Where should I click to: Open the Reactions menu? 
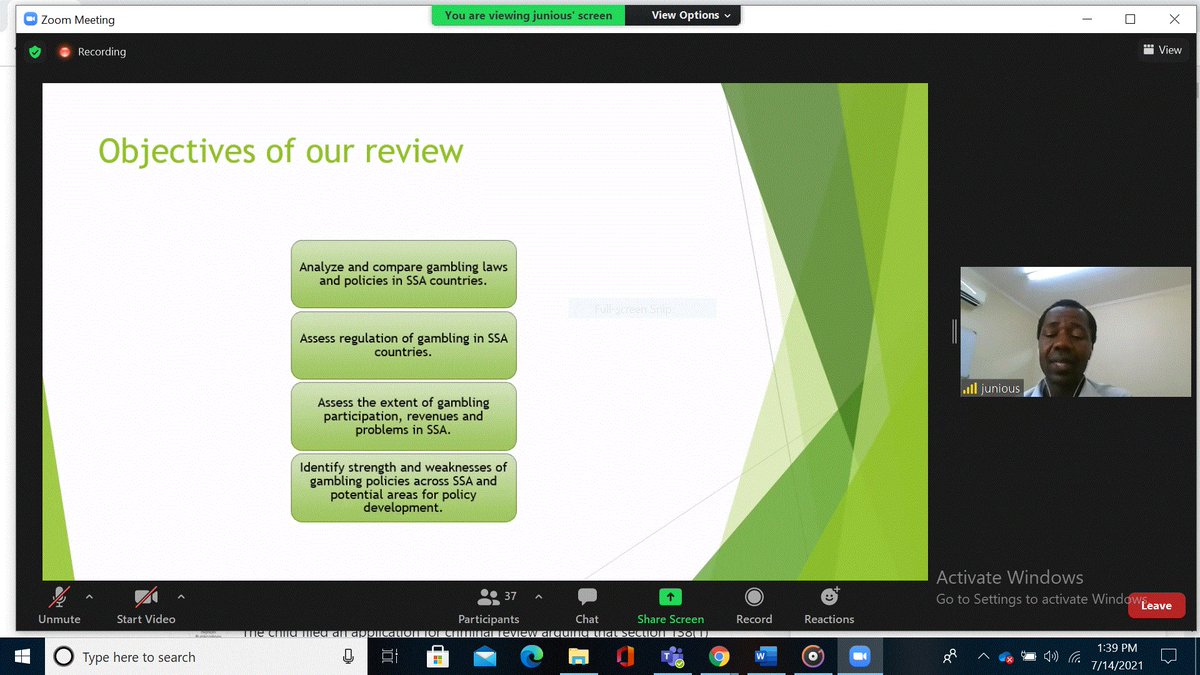click(829, 605)
